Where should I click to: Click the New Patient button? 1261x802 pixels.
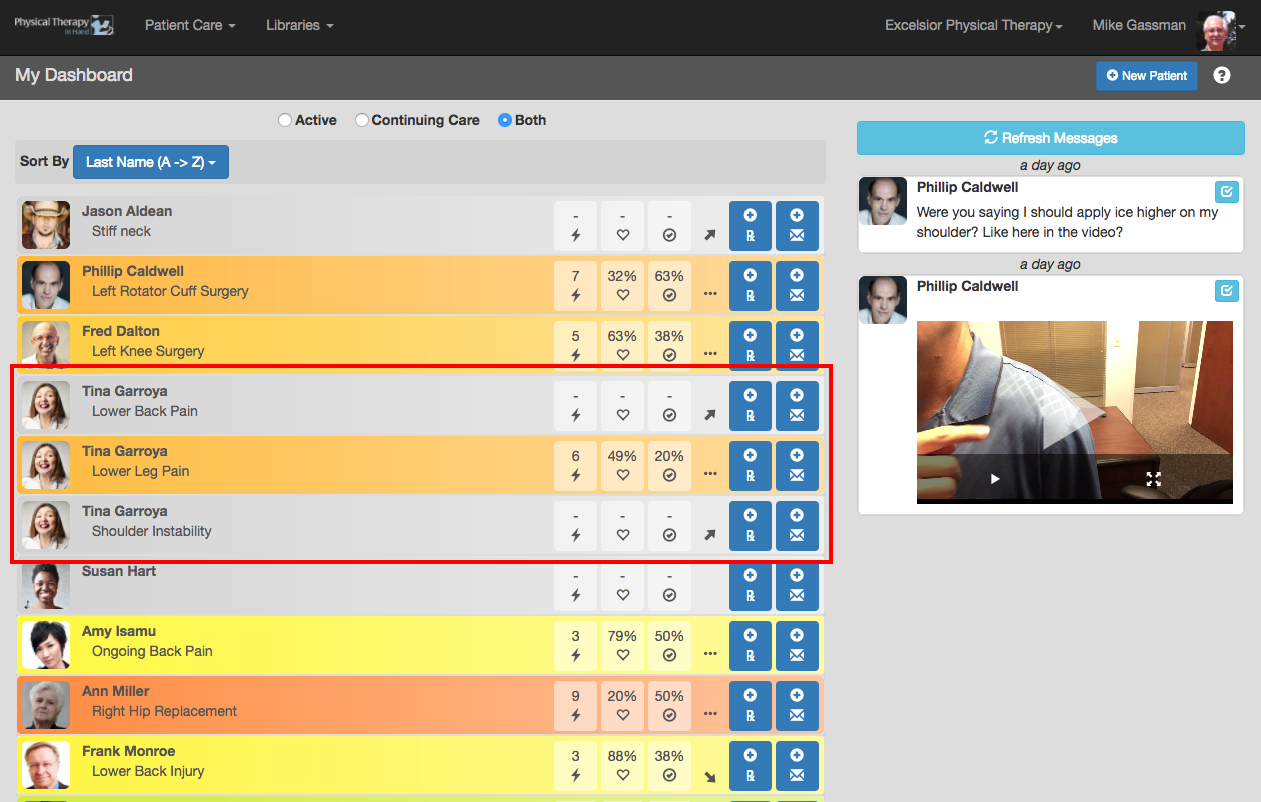pyautogui.click(x=1147, y=76)
